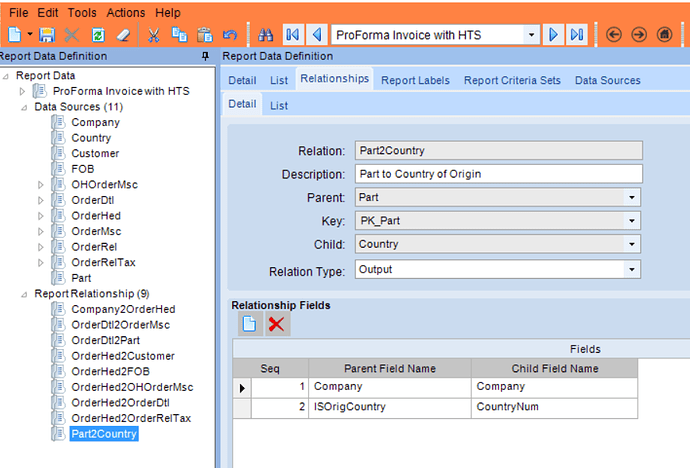This screenshot has height=468, width=690.
Task: Select the Relationships tab
Action: (x=334, y=79)
